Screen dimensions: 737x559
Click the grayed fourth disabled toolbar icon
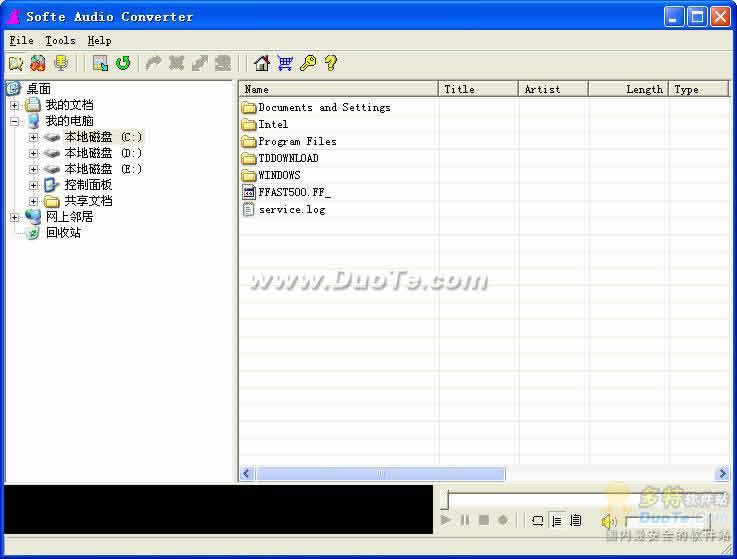click(x=223, y=63)
